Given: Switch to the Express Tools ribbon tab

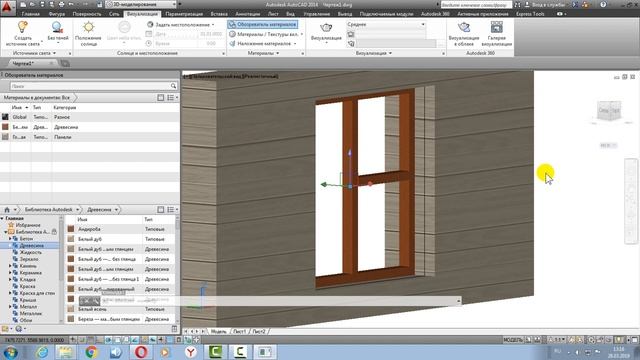Looking at the screenshot, I should point(530,14).
